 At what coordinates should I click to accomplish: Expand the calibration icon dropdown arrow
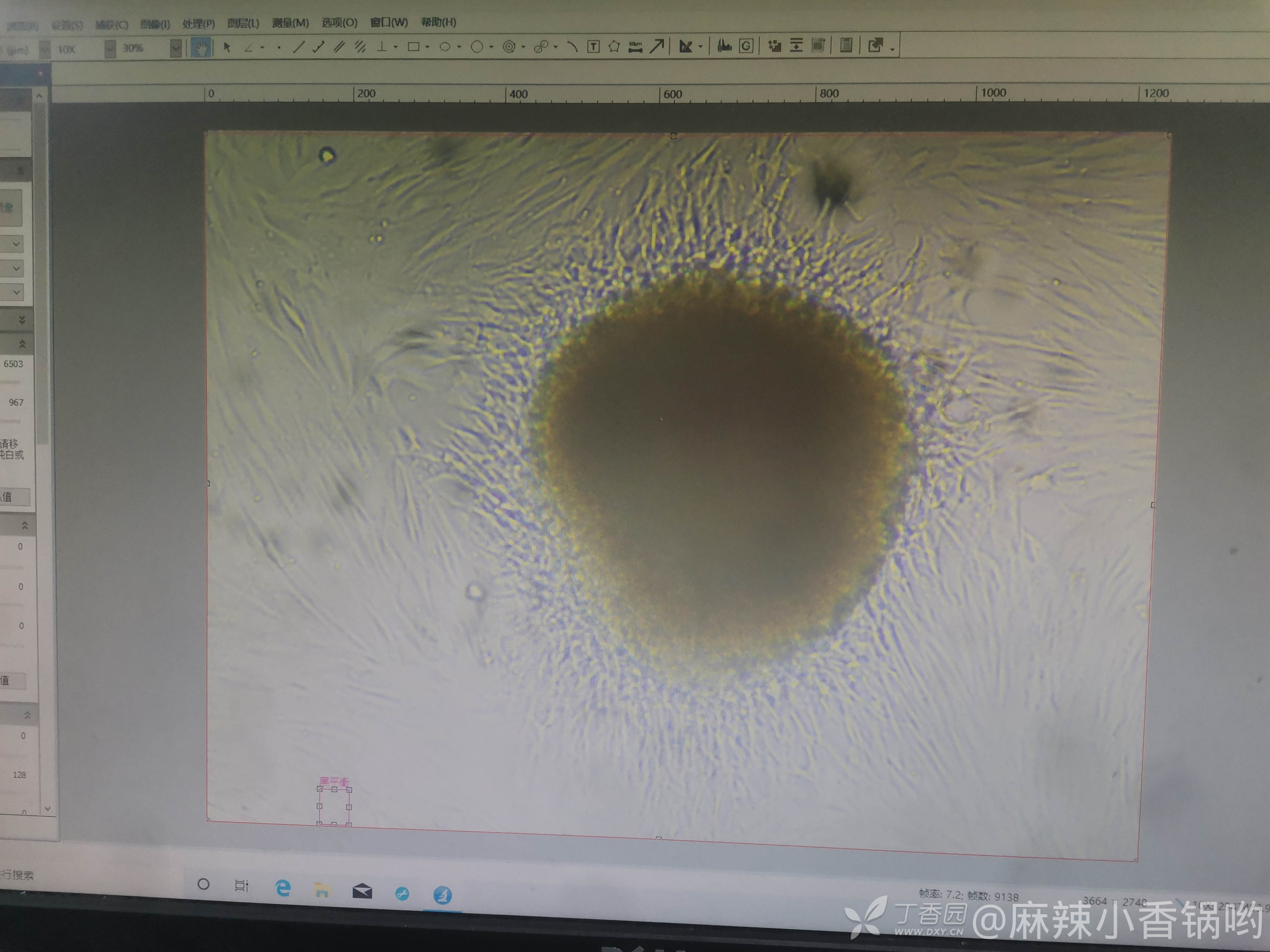700,47
